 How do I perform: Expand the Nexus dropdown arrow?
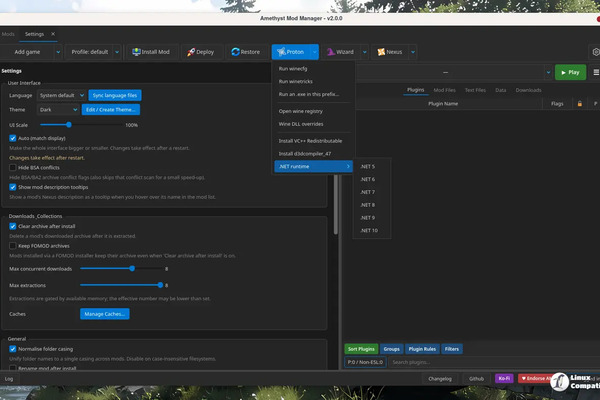[413, 52]
